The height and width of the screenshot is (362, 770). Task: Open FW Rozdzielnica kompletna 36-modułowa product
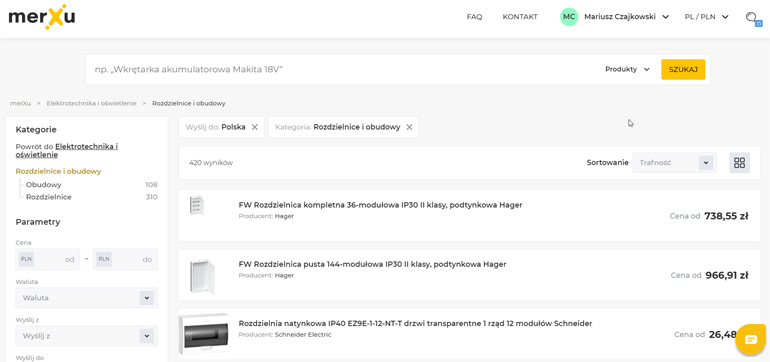click(380, 205)
